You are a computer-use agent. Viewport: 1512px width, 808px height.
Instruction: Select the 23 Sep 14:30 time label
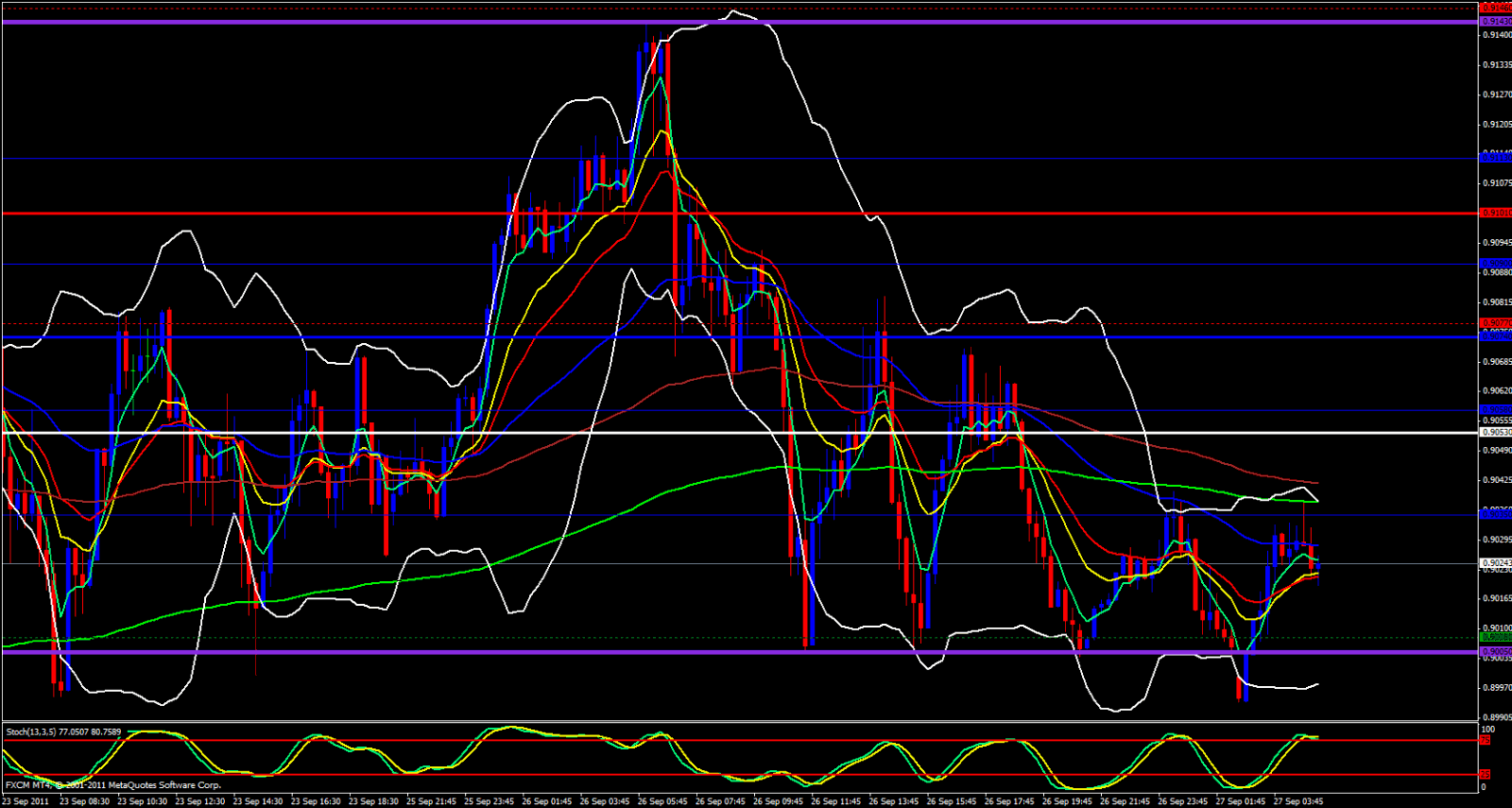(x=257, y=801)
